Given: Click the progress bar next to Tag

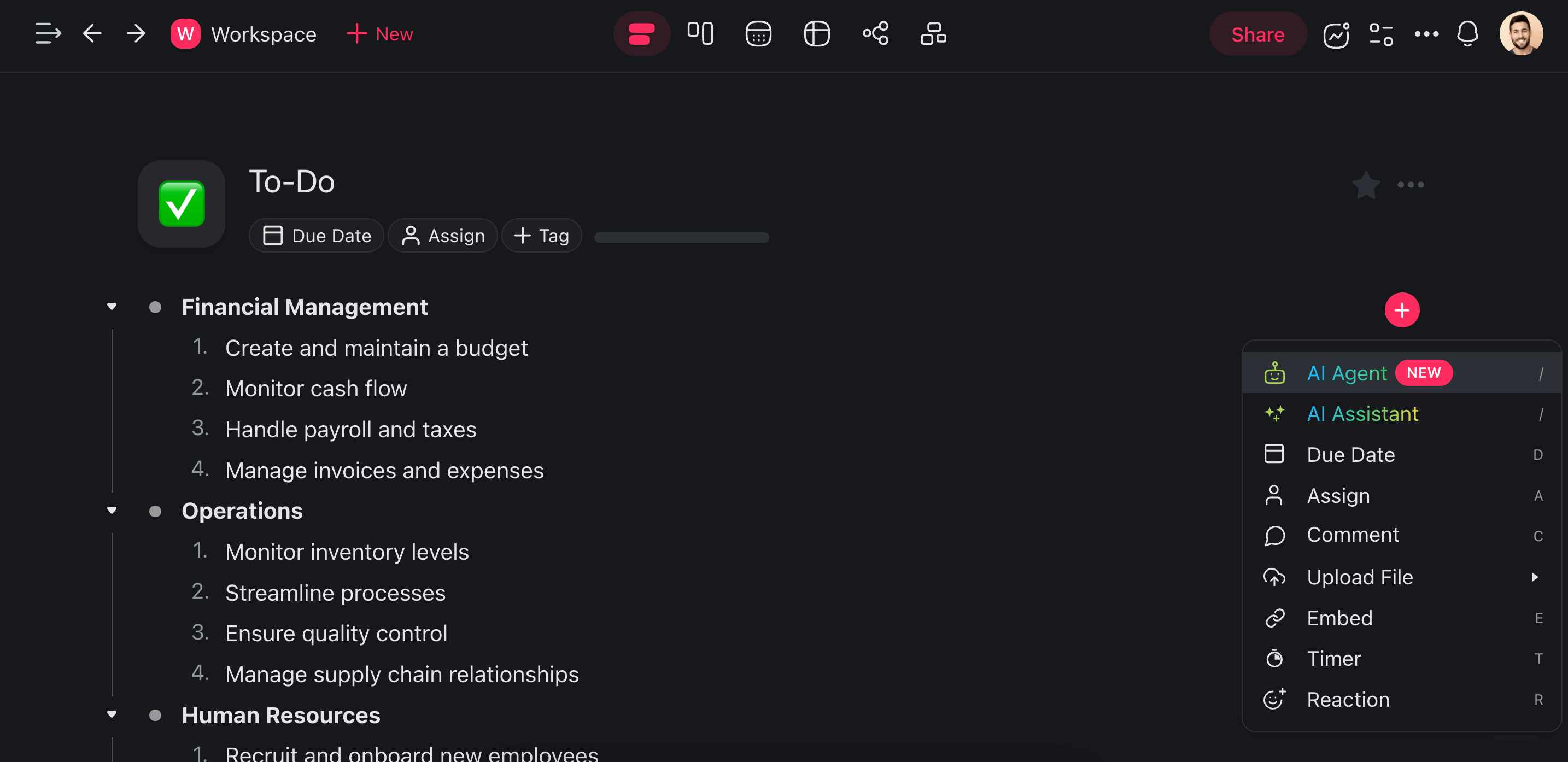Looking at the screenshot, I should (x=681, y=237).
